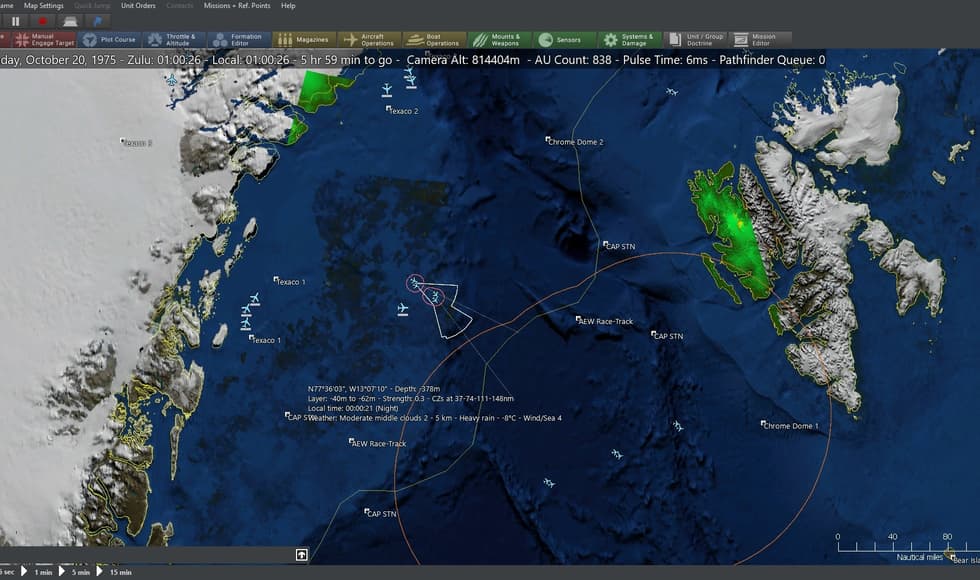The width and height of the screenshot is (980, 580).
Task: Click the '5 hr 59 min to go' text
Action: (346, 60)
